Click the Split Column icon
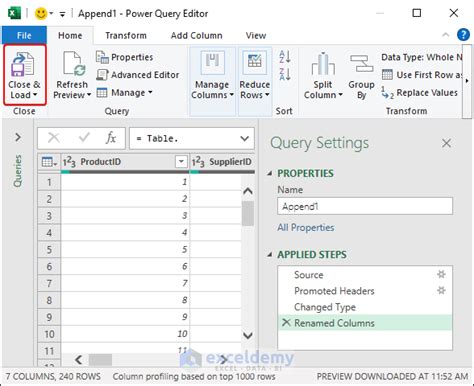This screenshot has width=474, height=386. 323,64
